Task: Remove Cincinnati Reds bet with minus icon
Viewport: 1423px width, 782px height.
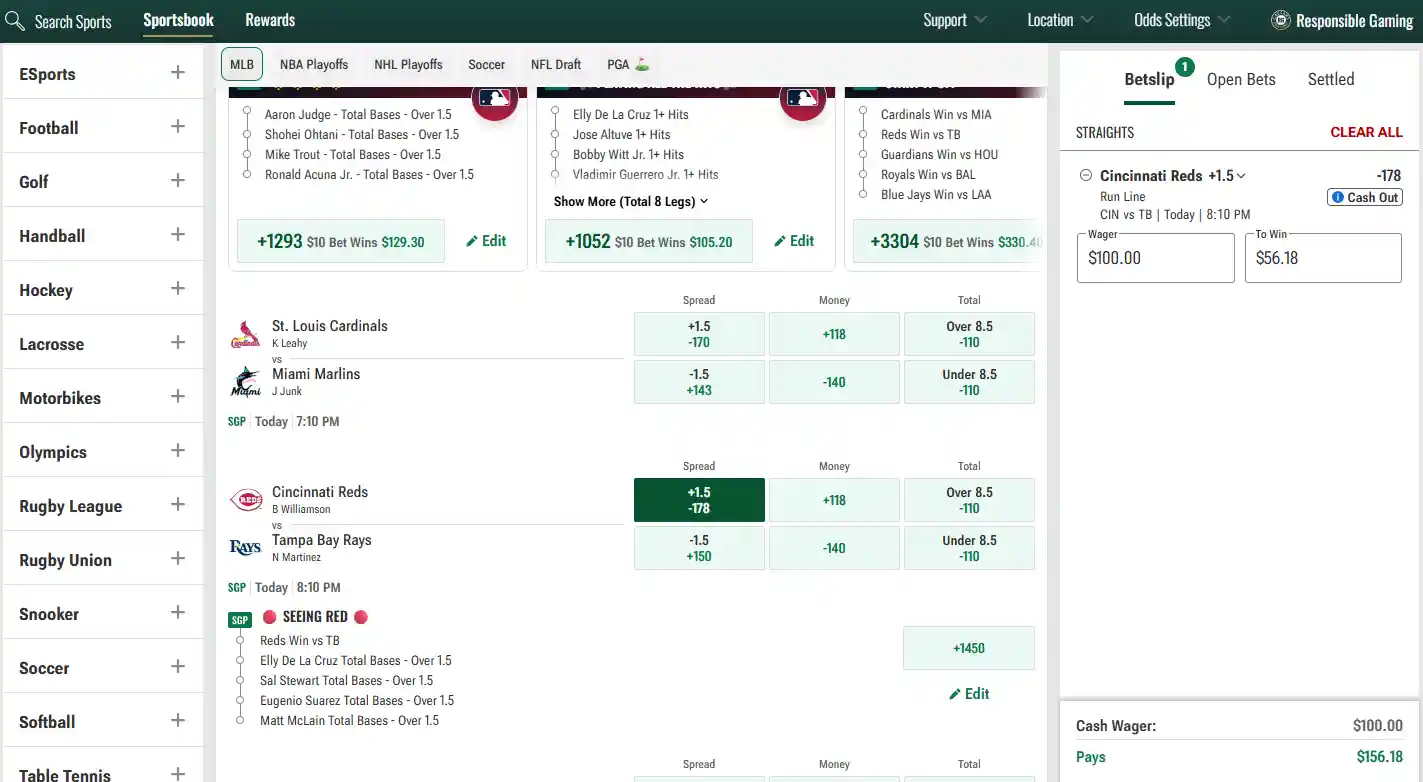Action: pyautogui.click(x=1086, y=176)
